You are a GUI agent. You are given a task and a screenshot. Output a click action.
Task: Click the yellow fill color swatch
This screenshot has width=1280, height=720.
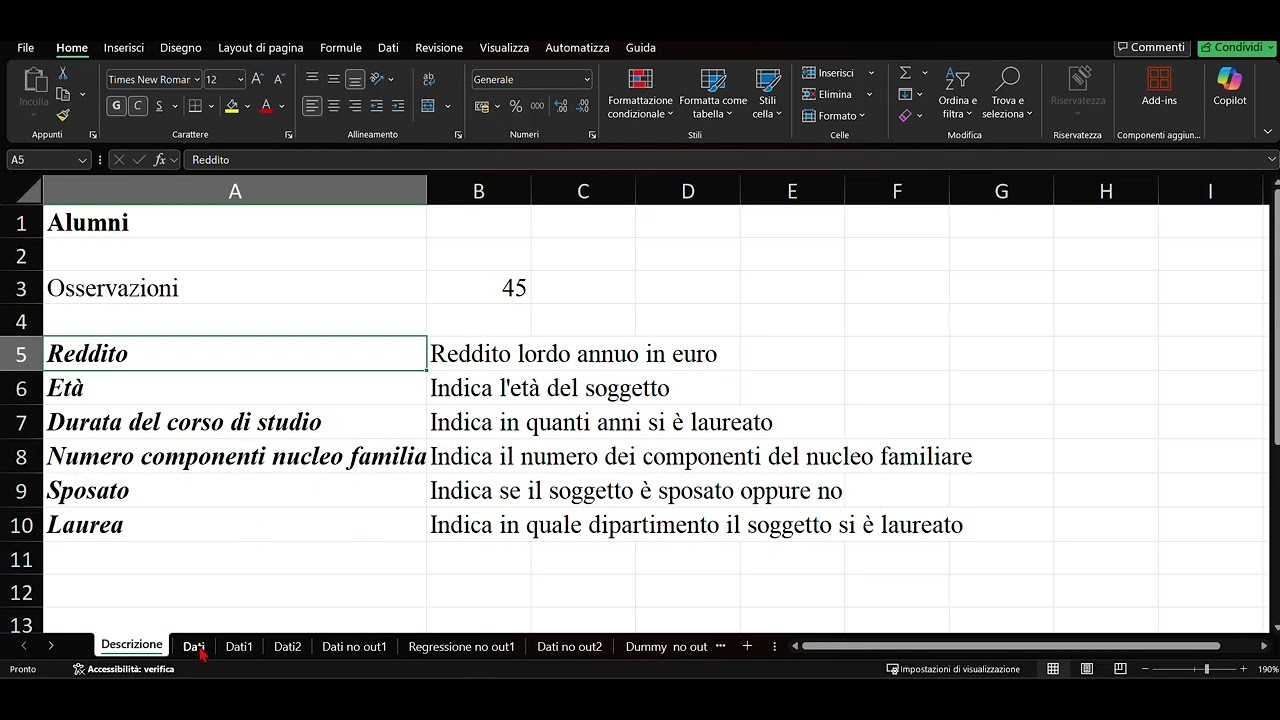coord(232,106)
